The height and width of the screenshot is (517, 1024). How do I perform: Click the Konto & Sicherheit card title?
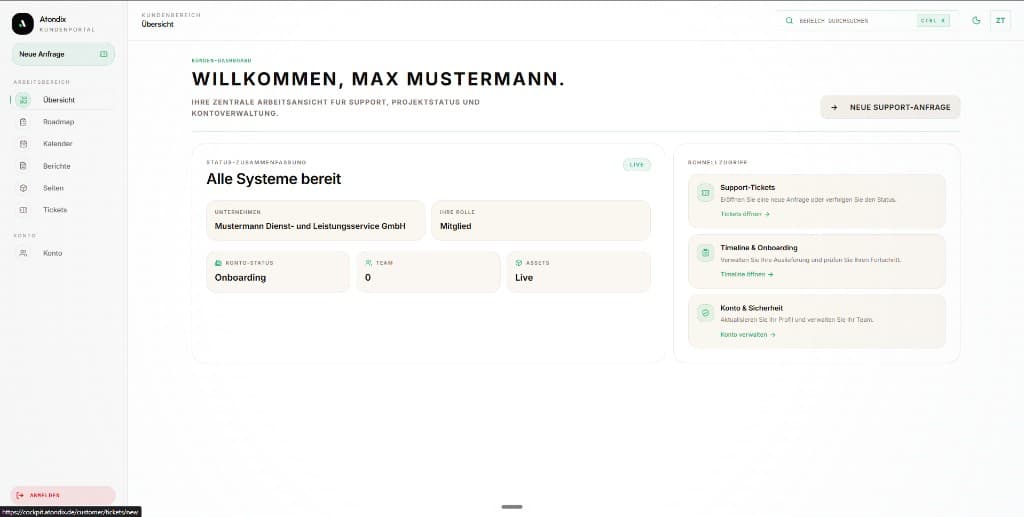click(x=752, y=307)
